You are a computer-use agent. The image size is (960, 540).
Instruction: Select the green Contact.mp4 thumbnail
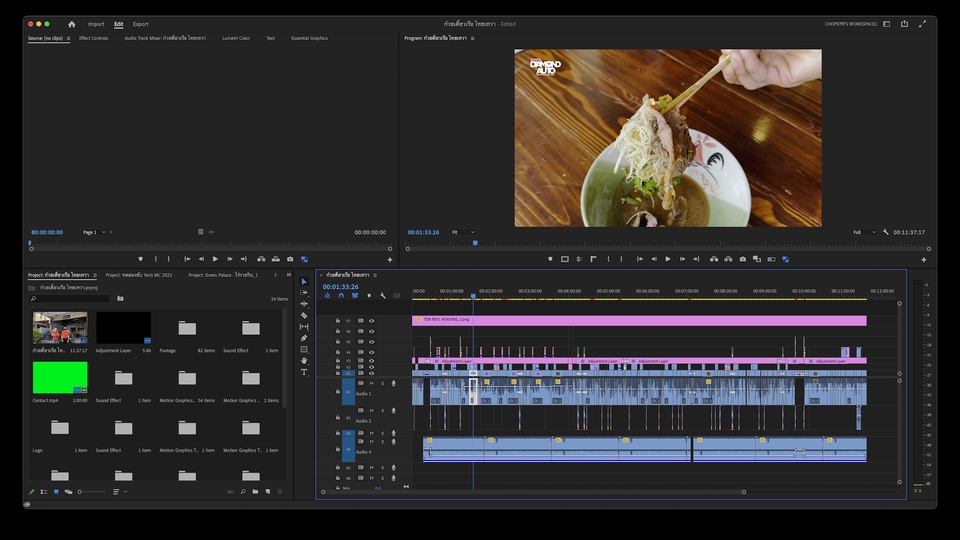coord(60,377)
